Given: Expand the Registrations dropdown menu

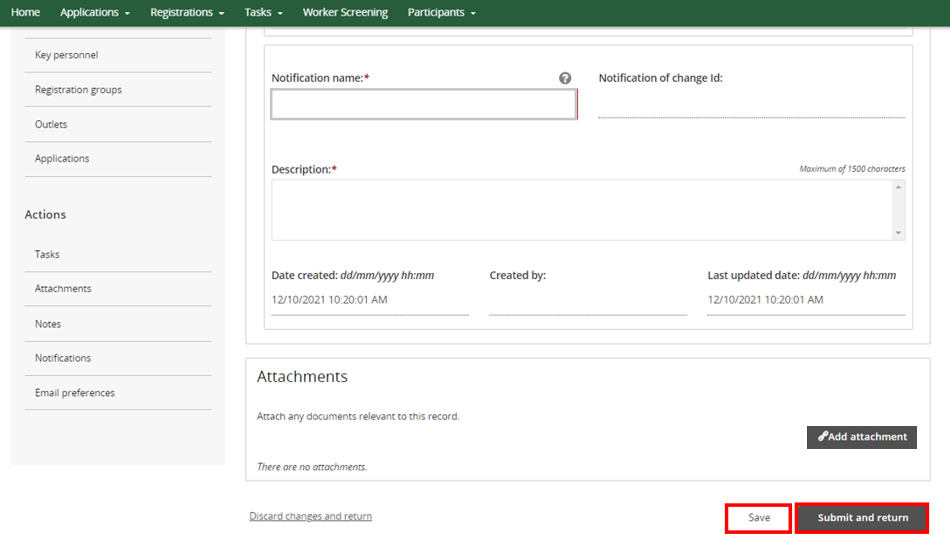Looking at the screenshot, I should pos(186,13).
